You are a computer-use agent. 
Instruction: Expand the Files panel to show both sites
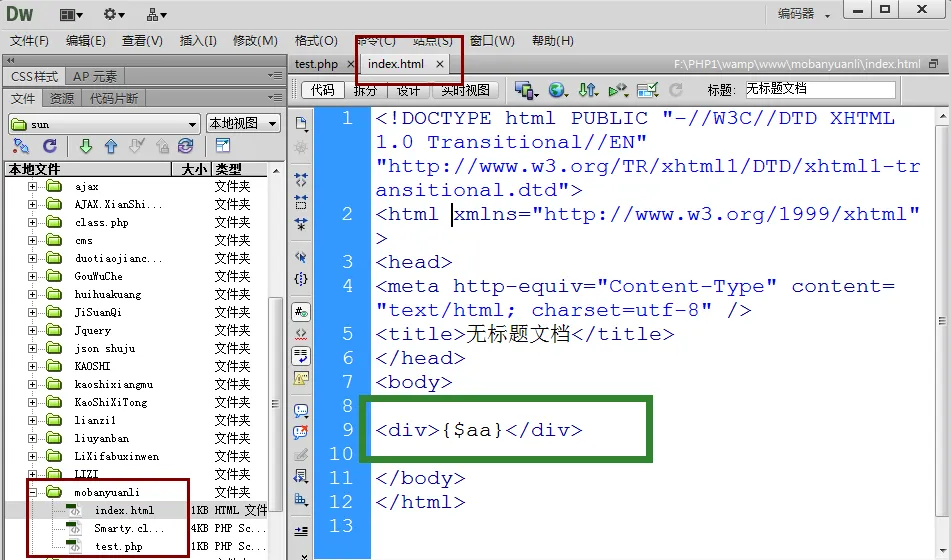223,146
